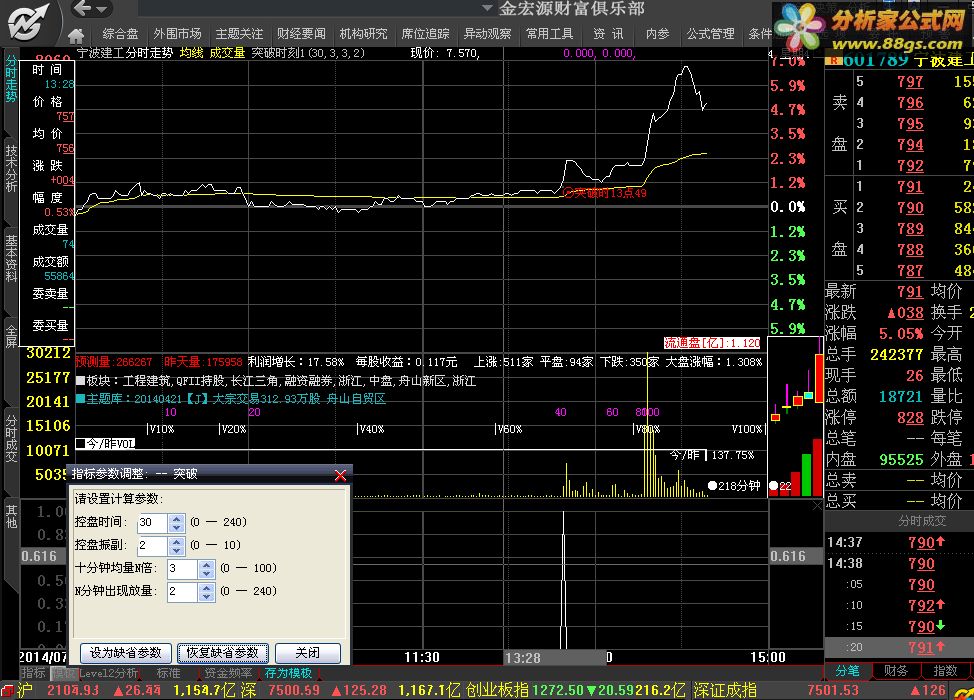Click the 13:28 time marker on axis
Screen dimensions: 974x700
pyautogui.click(x=523, y=658)
